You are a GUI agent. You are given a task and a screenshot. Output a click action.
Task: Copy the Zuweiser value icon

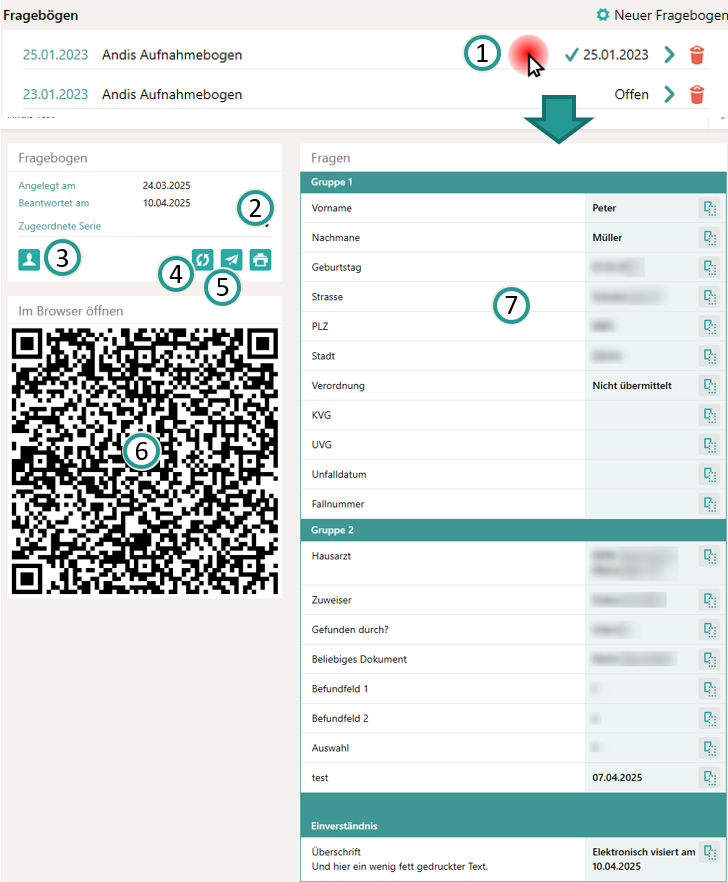pyautogui.click(x=709, y=600)
